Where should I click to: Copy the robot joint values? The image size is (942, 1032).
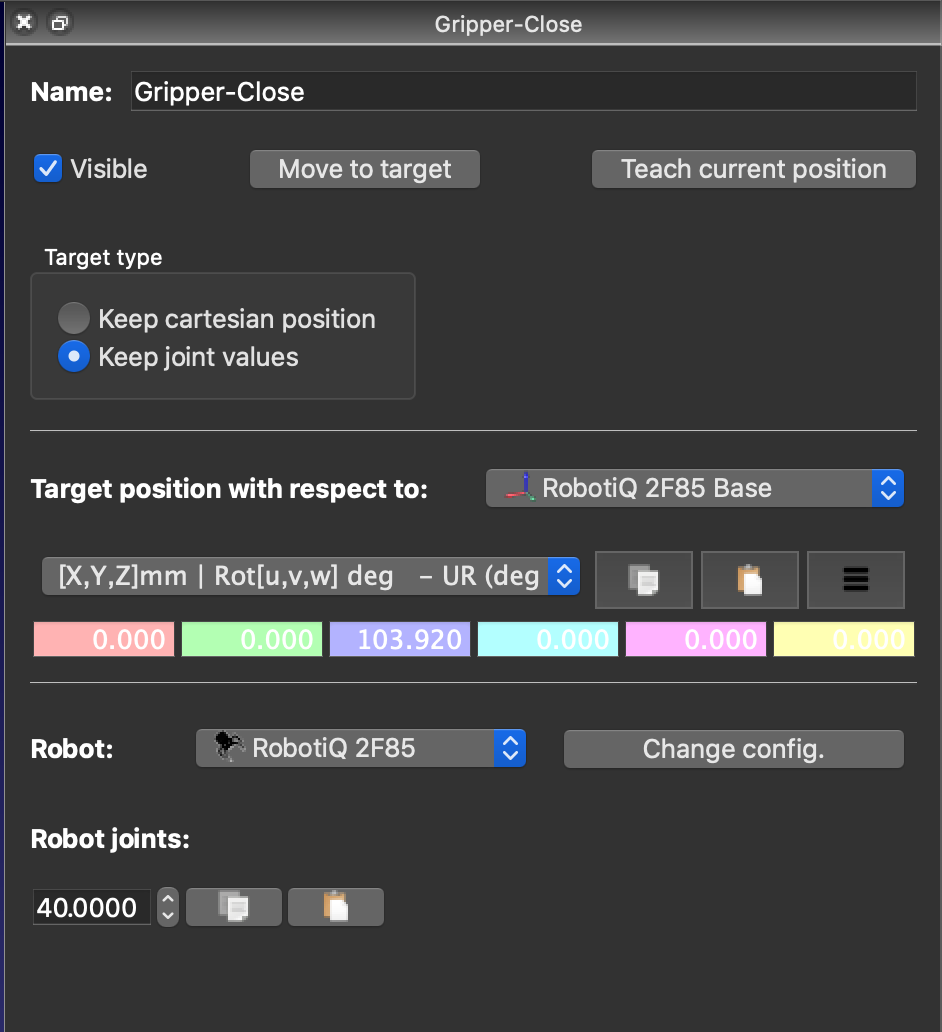[234, 907]
